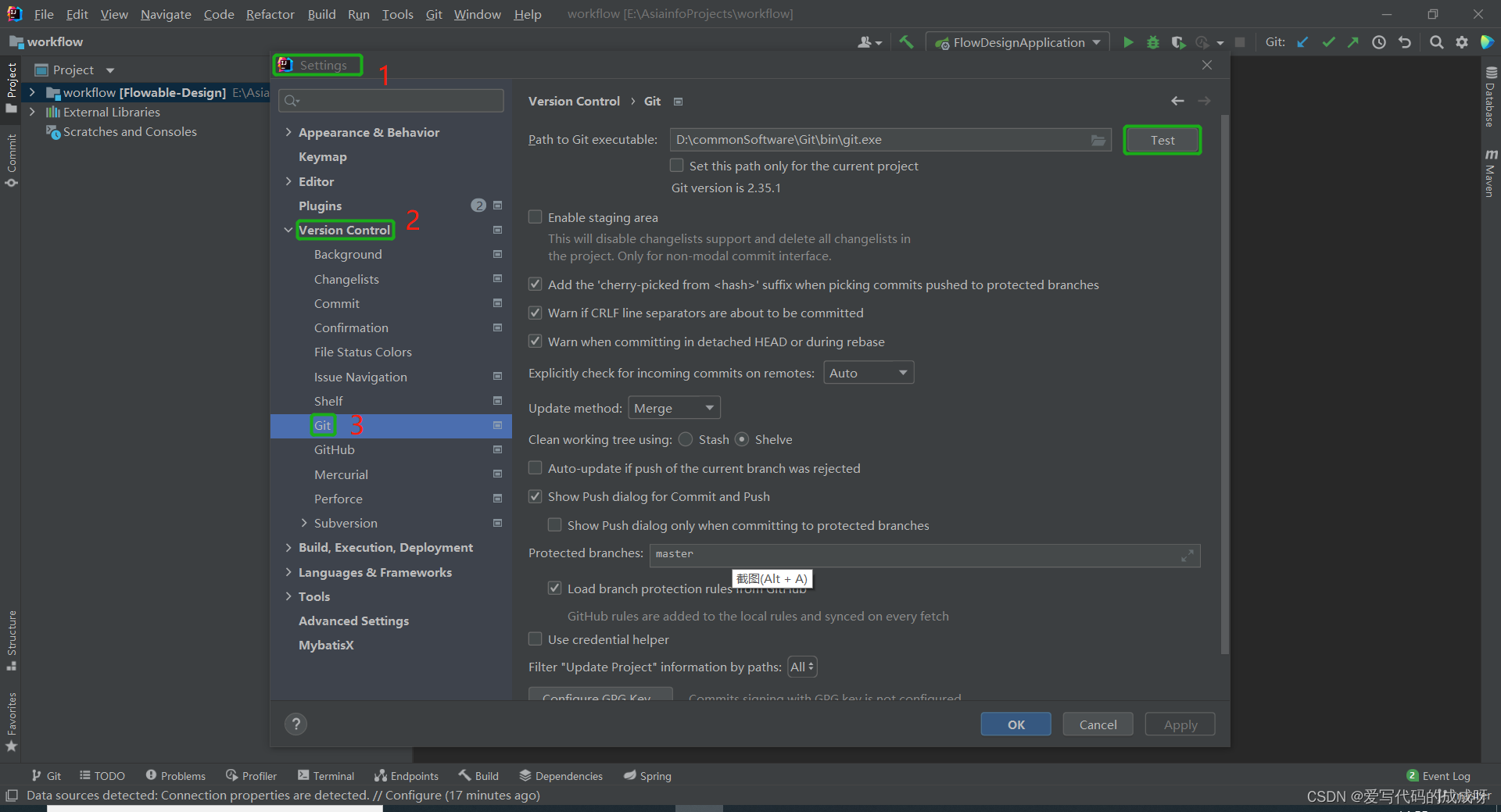Open FlowDesignApplication run configuration dropdown
This screenshot has width=1501, height=812.
1016,42
